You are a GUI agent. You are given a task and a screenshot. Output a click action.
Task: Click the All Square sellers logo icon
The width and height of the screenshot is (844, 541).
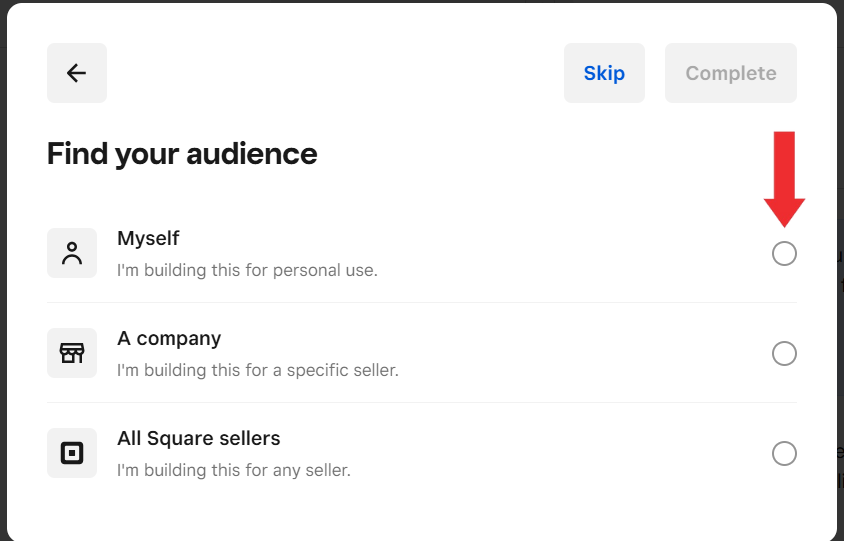(x=72, y=453)
